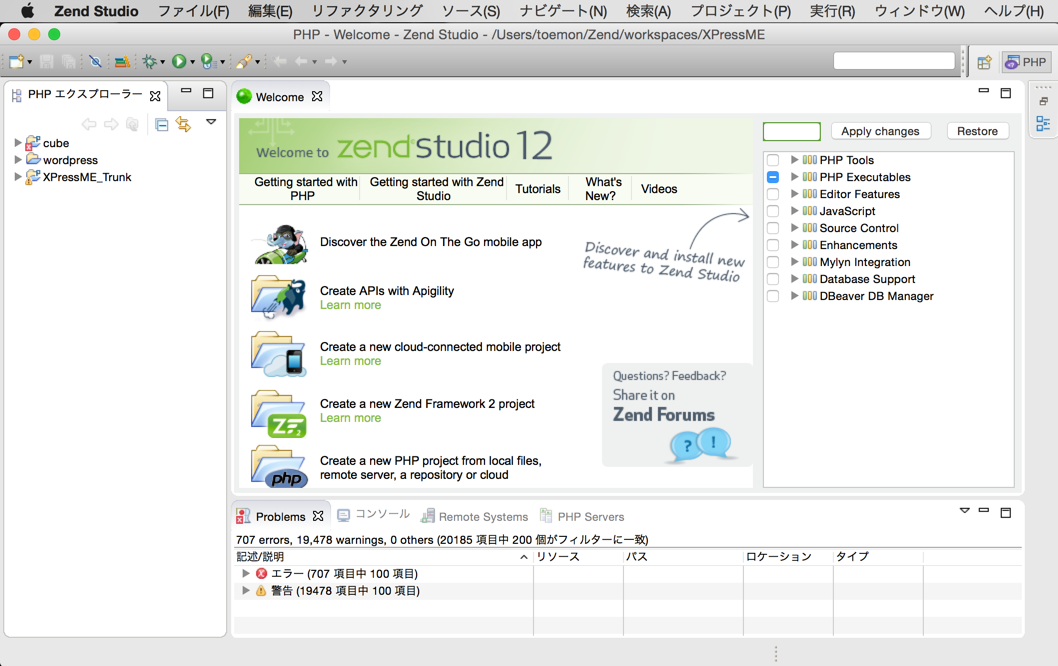Open the ファイル(F) menu
The height and width of the screenshot is (666, 1058).
194,11
